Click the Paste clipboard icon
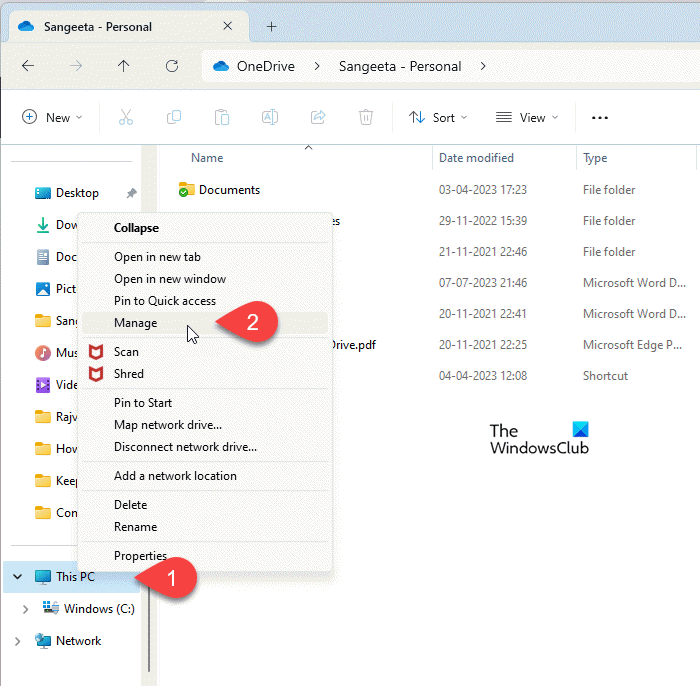Viewport: 700px width, 686px height. pos(222,117)
